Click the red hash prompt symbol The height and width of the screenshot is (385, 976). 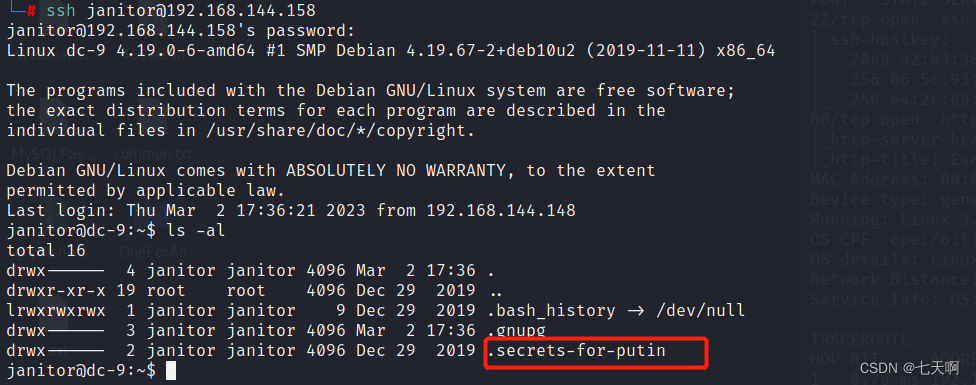[30, 11]
